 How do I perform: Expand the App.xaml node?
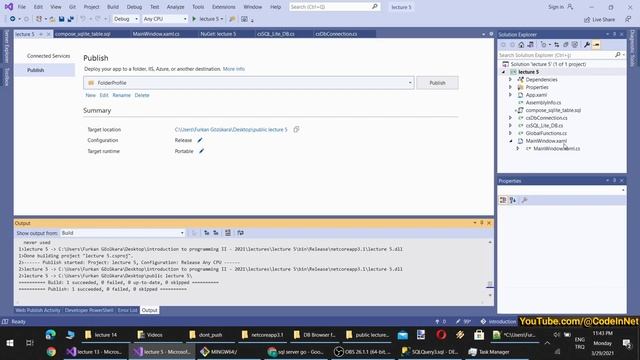[510, 95]
